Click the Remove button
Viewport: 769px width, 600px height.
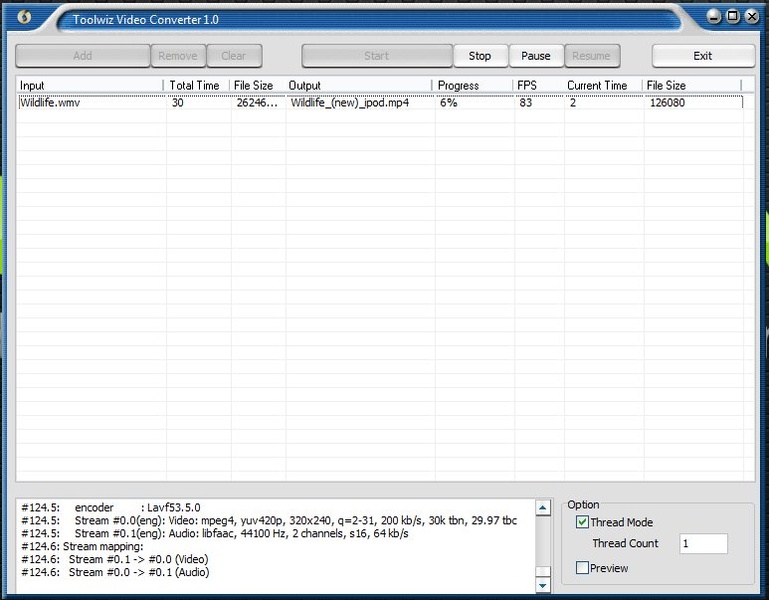coord(178,56)
